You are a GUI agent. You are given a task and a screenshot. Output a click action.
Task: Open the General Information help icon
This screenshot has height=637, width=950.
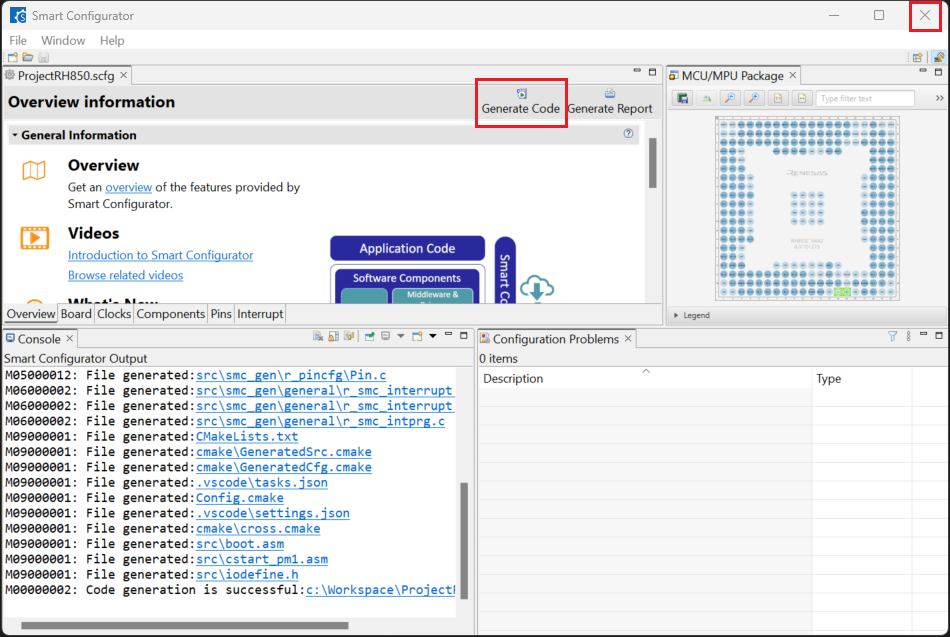[x=628, y=133]
